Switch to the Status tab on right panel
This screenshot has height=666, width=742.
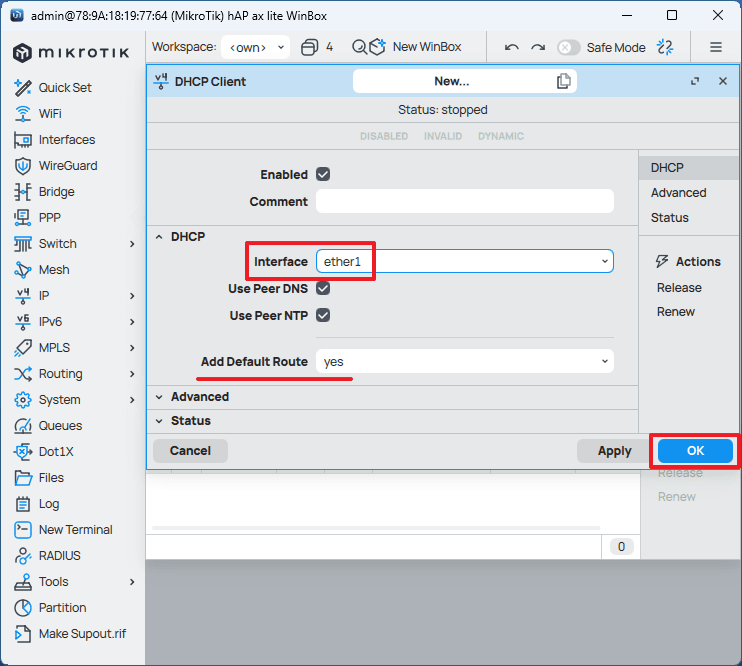pos(669,217)
